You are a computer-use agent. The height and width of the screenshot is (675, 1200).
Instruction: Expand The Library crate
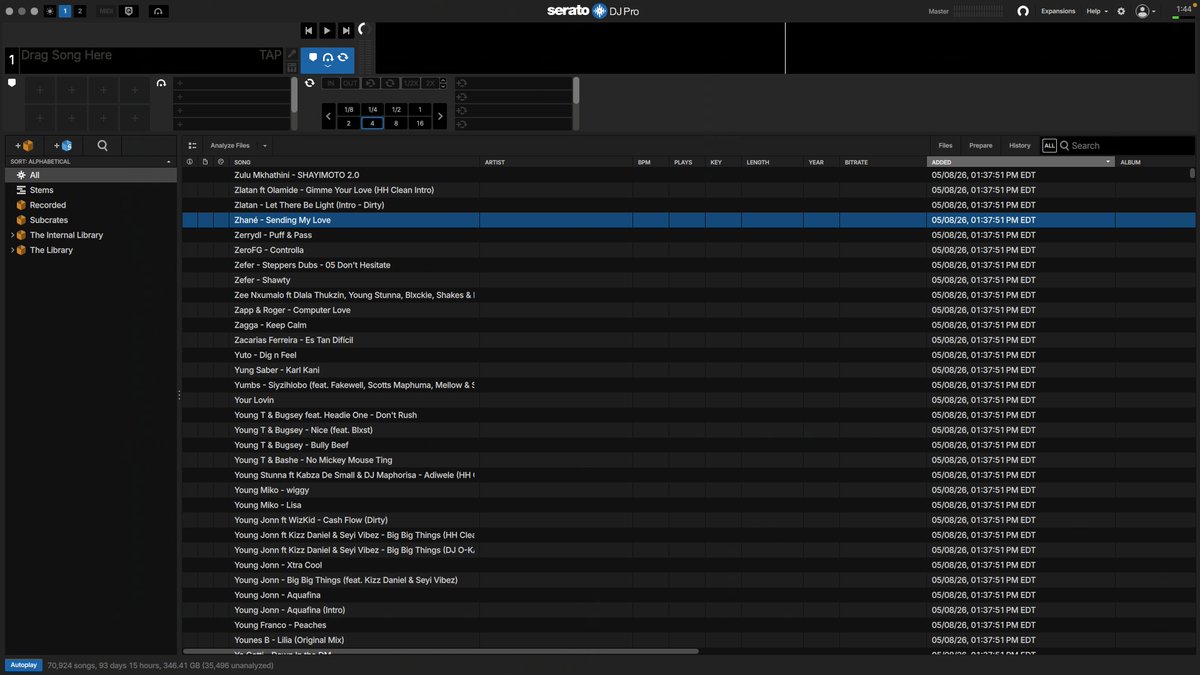(12, 250)
